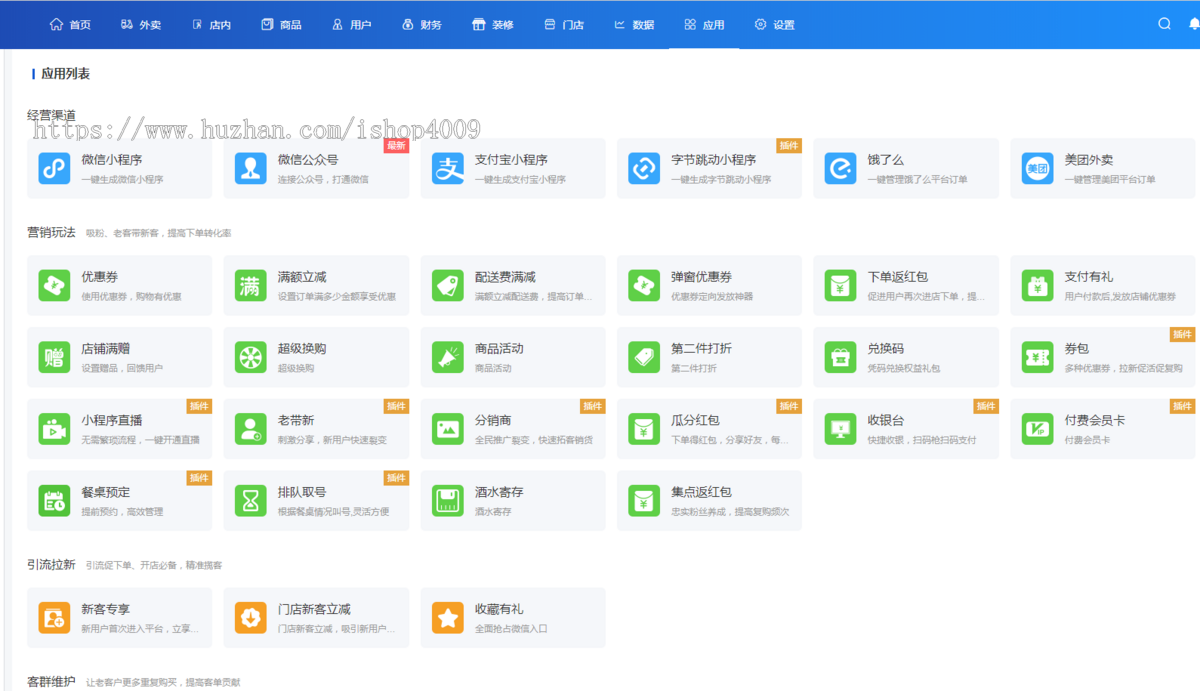
Task: Open the 外卖 menu item
Action: pos(141,25)
